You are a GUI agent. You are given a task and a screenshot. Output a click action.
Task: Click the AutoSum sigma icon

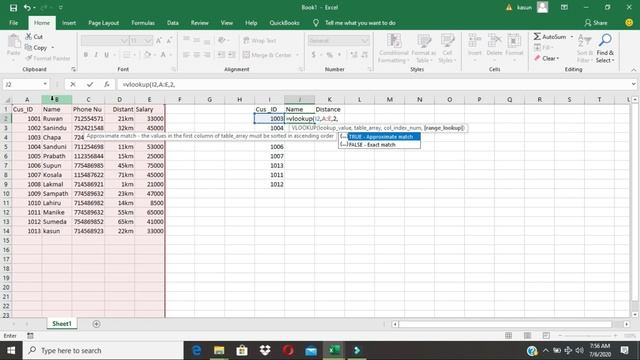pos(537,36)
